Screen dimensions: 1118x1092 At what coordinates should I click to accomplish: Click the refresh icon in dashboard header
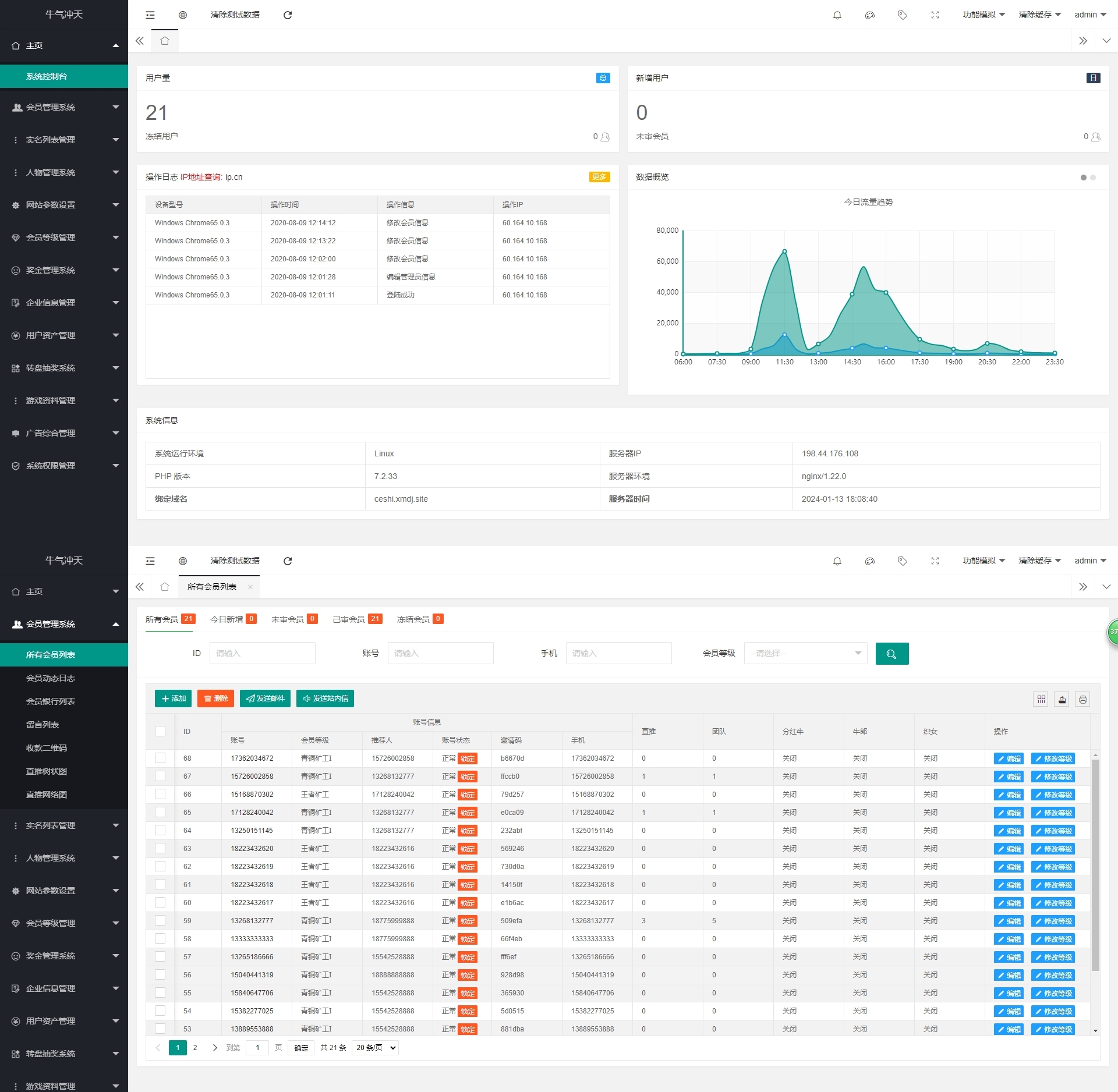click(288, 15)
